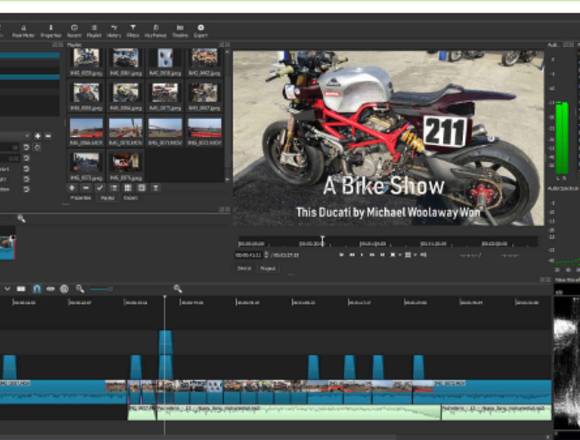
Task: Click the overwrite clip timeline button
Action: pyautogui.click(x=21, y=288)
